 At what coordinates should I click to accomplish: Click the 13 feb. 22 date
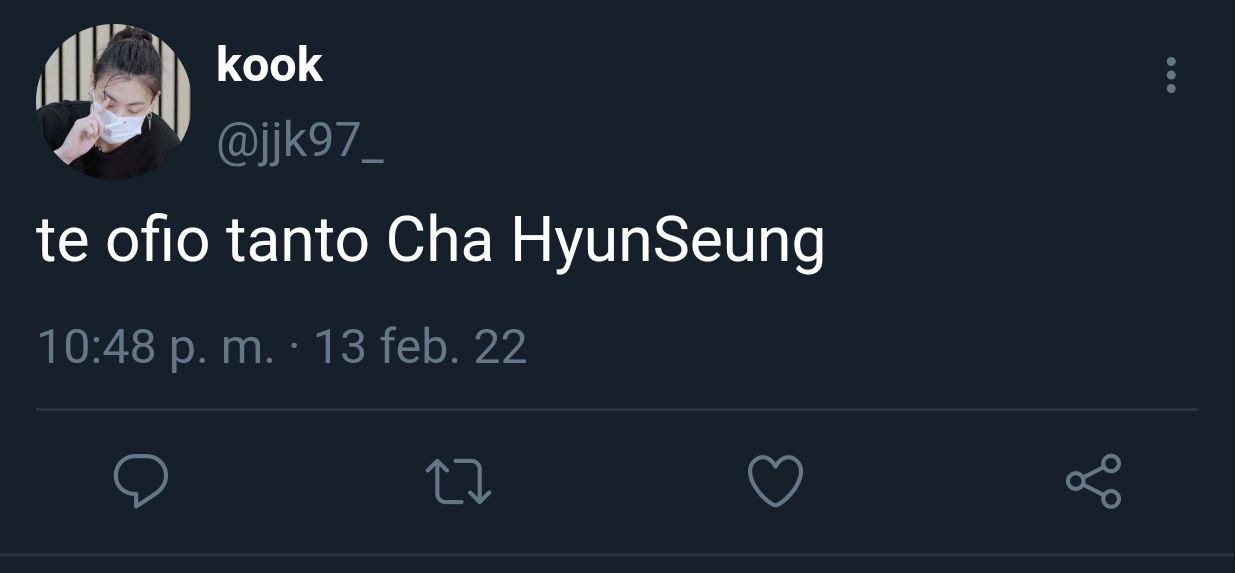point(420,347)
